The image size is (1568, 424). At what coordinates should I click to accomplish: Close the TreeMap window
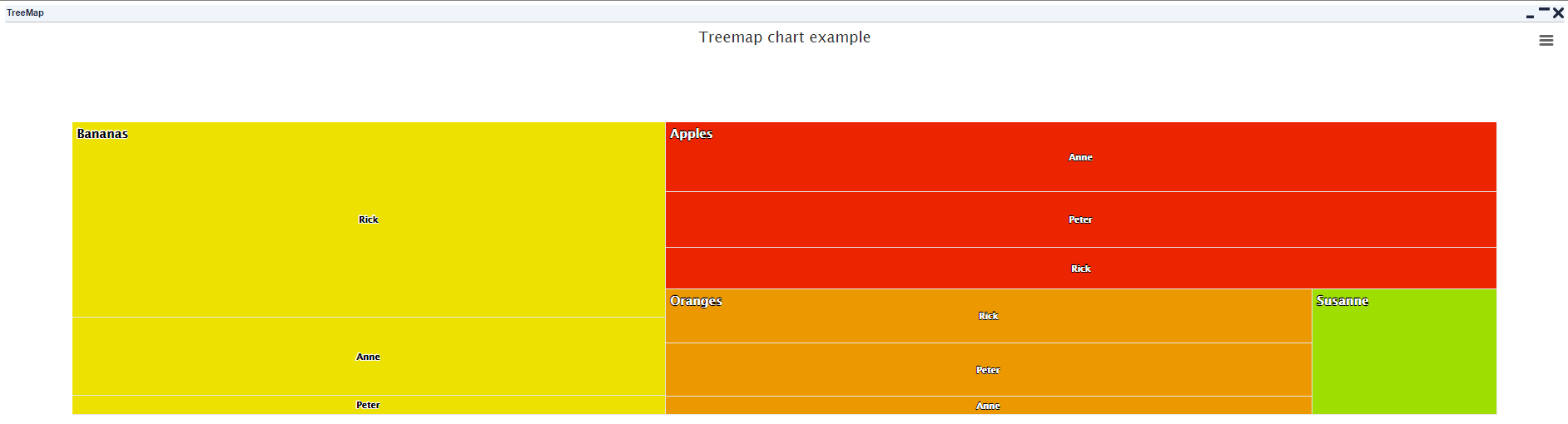[x=1558, y=13]
